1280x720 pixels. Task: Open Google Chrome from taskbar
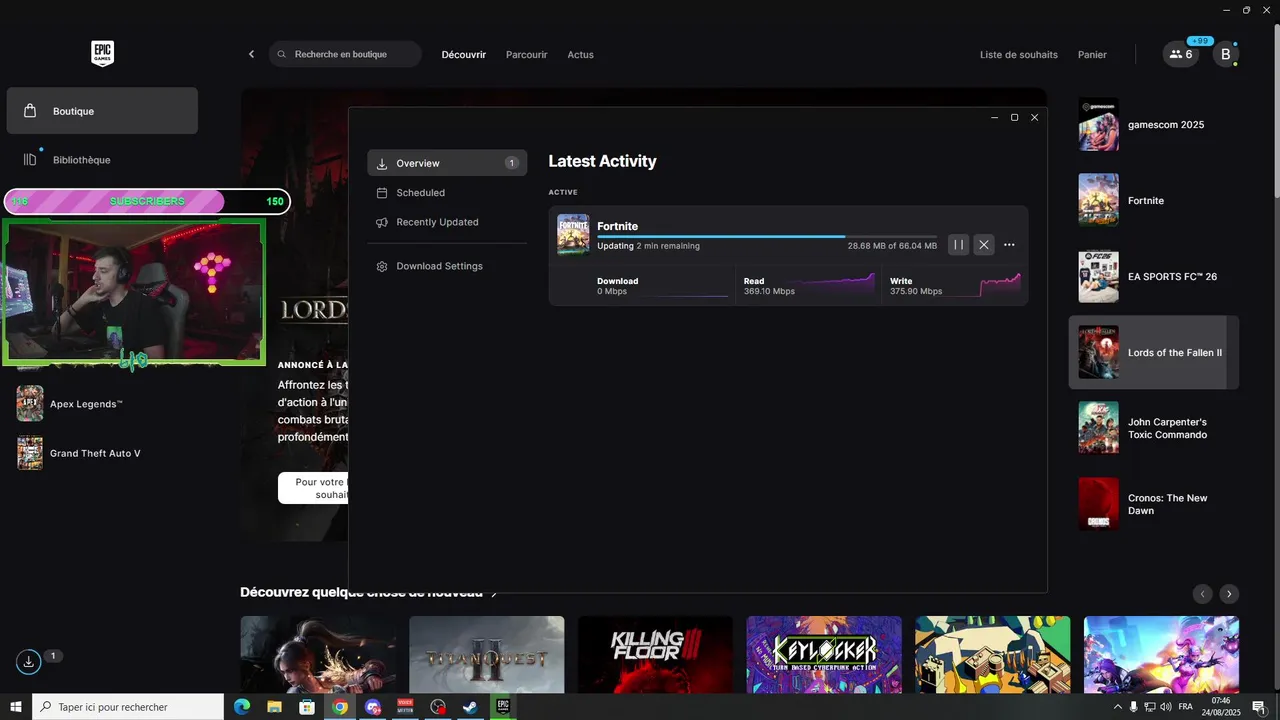[340, 707]
